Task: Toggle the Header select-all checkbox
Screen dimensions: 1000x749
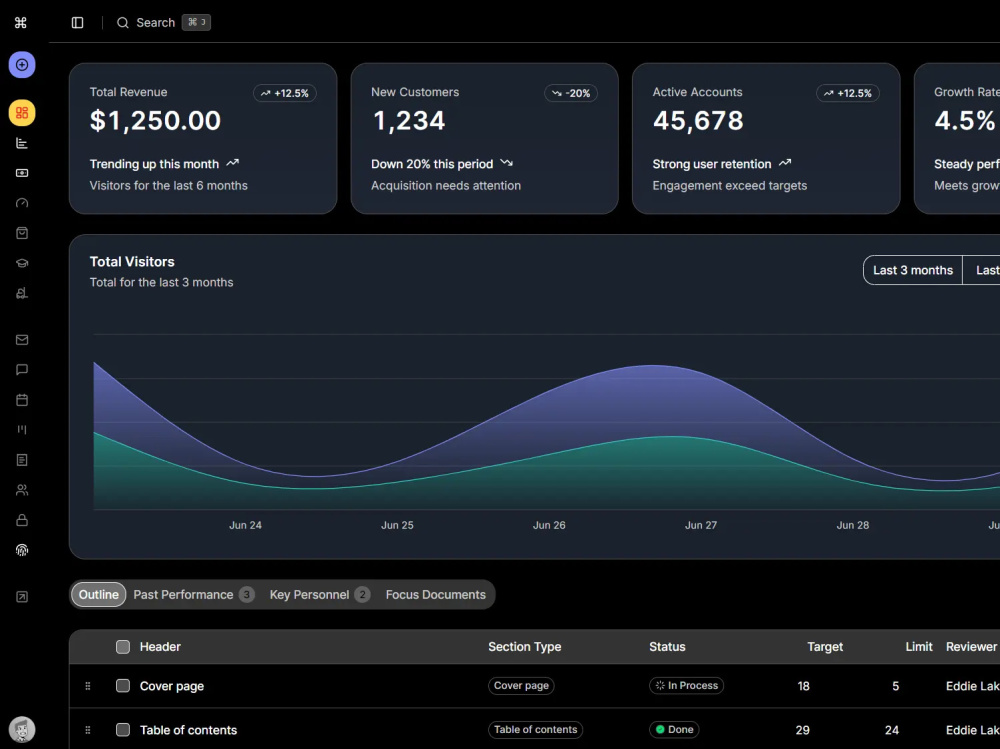Action: pyautogui.click(x=123, y=647)
